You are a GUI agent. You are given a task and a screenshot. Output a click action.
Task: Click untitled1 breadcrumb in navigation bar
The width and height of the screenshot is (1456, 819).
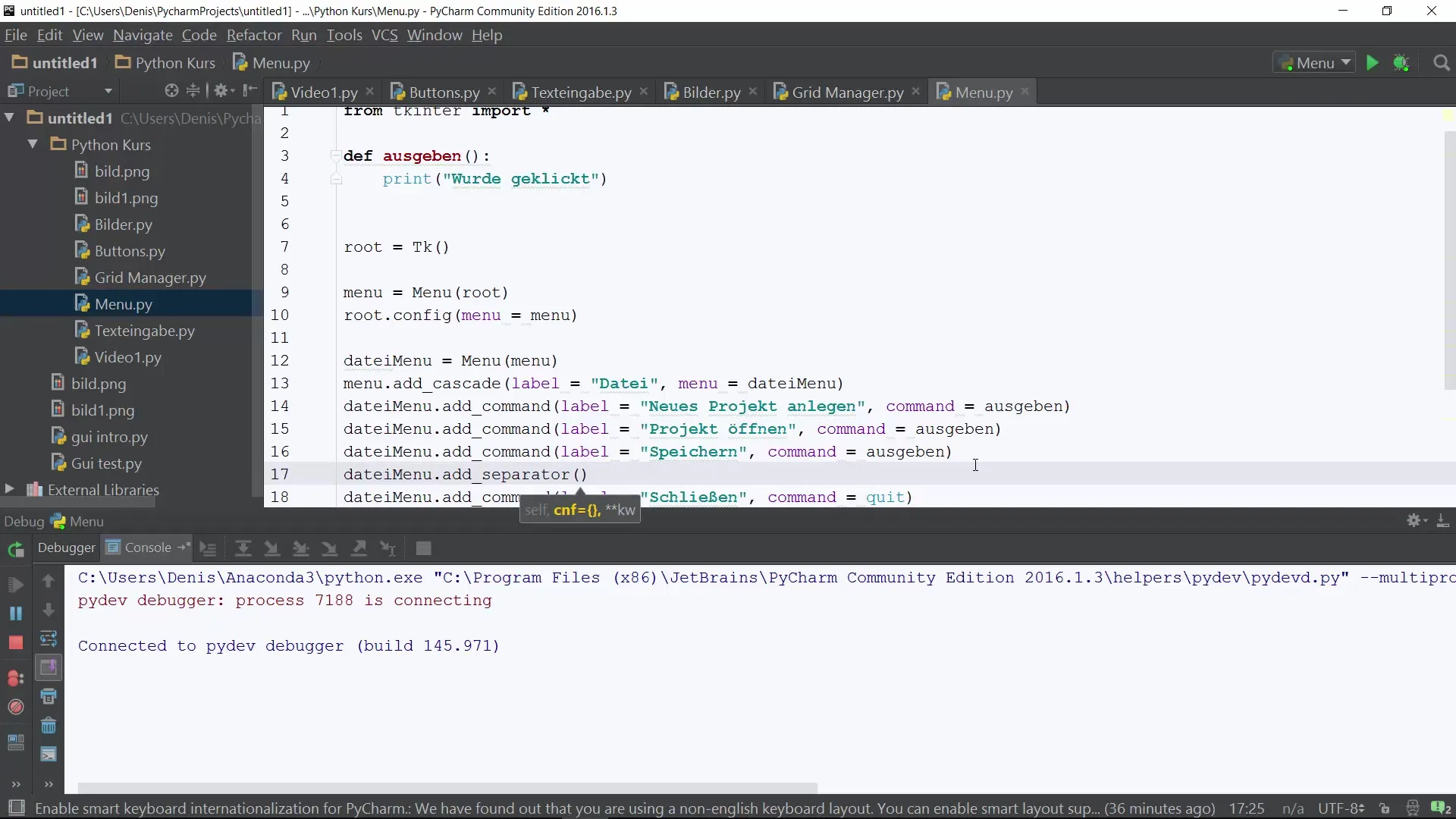pos(55,63)
